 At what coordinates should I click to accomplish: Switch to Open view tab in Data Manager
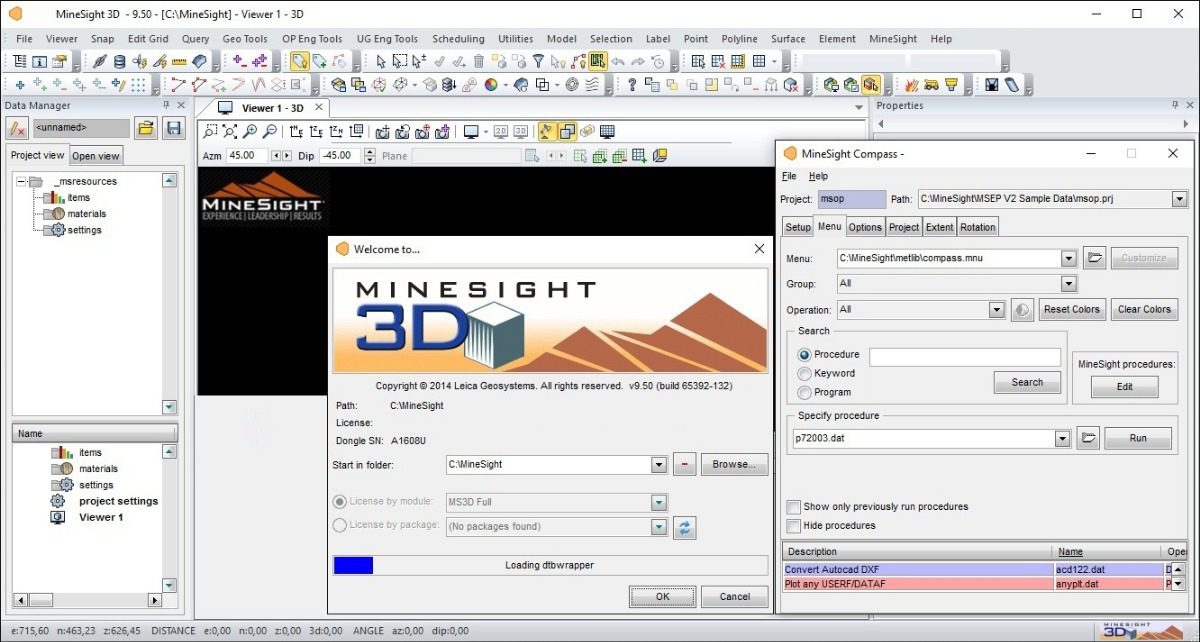(x=96, y=156)
